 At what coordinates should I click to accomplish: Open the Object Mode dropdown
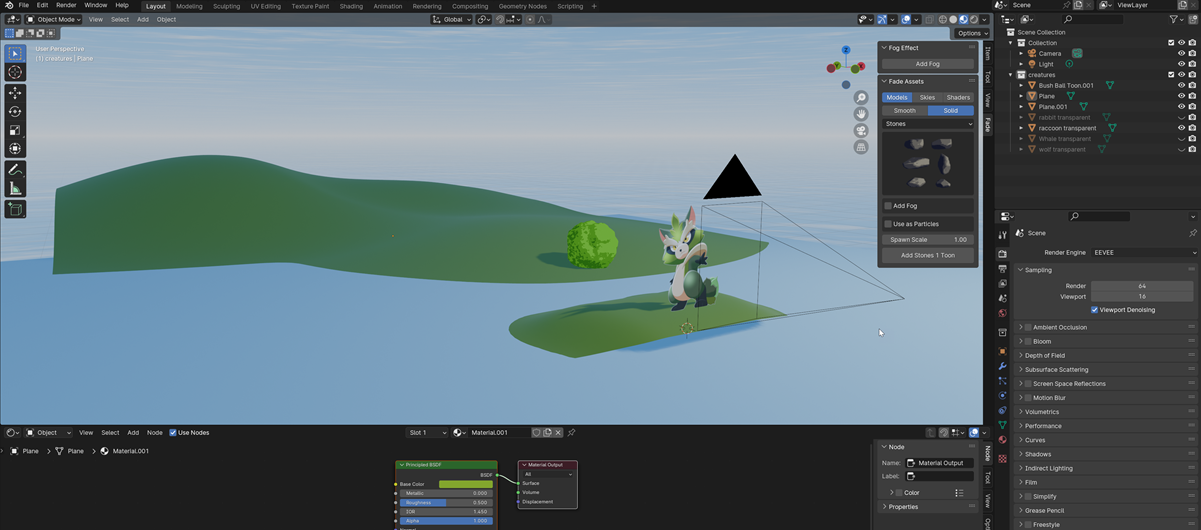[x=54, y=19]
